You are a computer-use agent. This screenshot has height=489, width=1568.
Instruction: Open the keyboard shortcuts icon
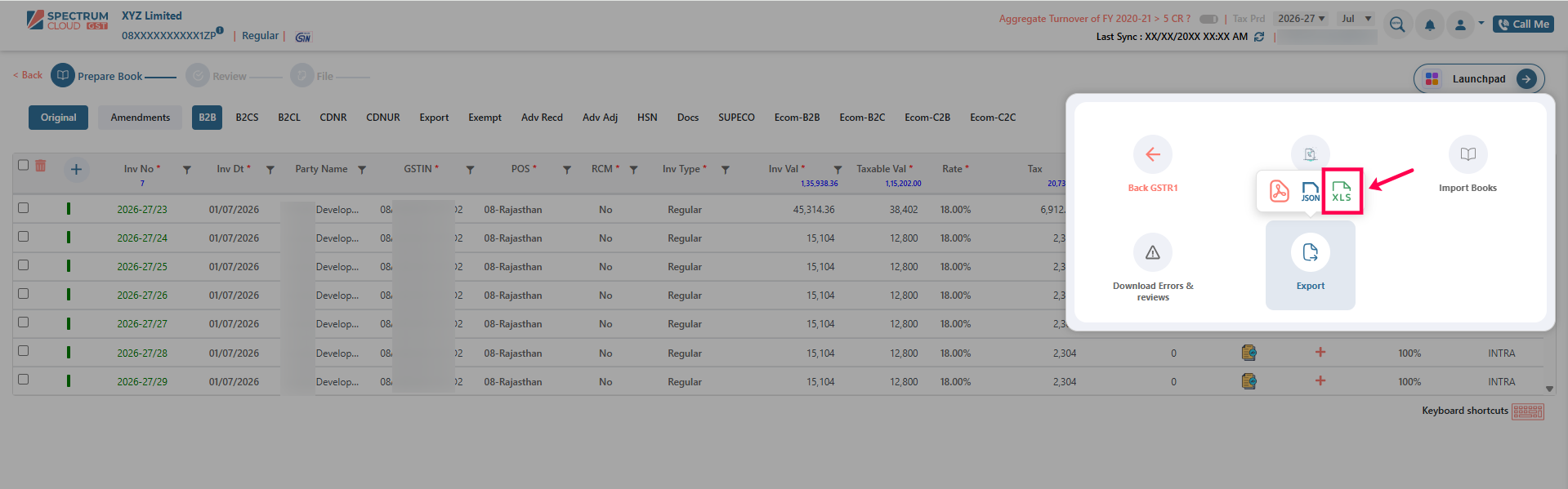pyautogui.click(x=1527, y=411)
